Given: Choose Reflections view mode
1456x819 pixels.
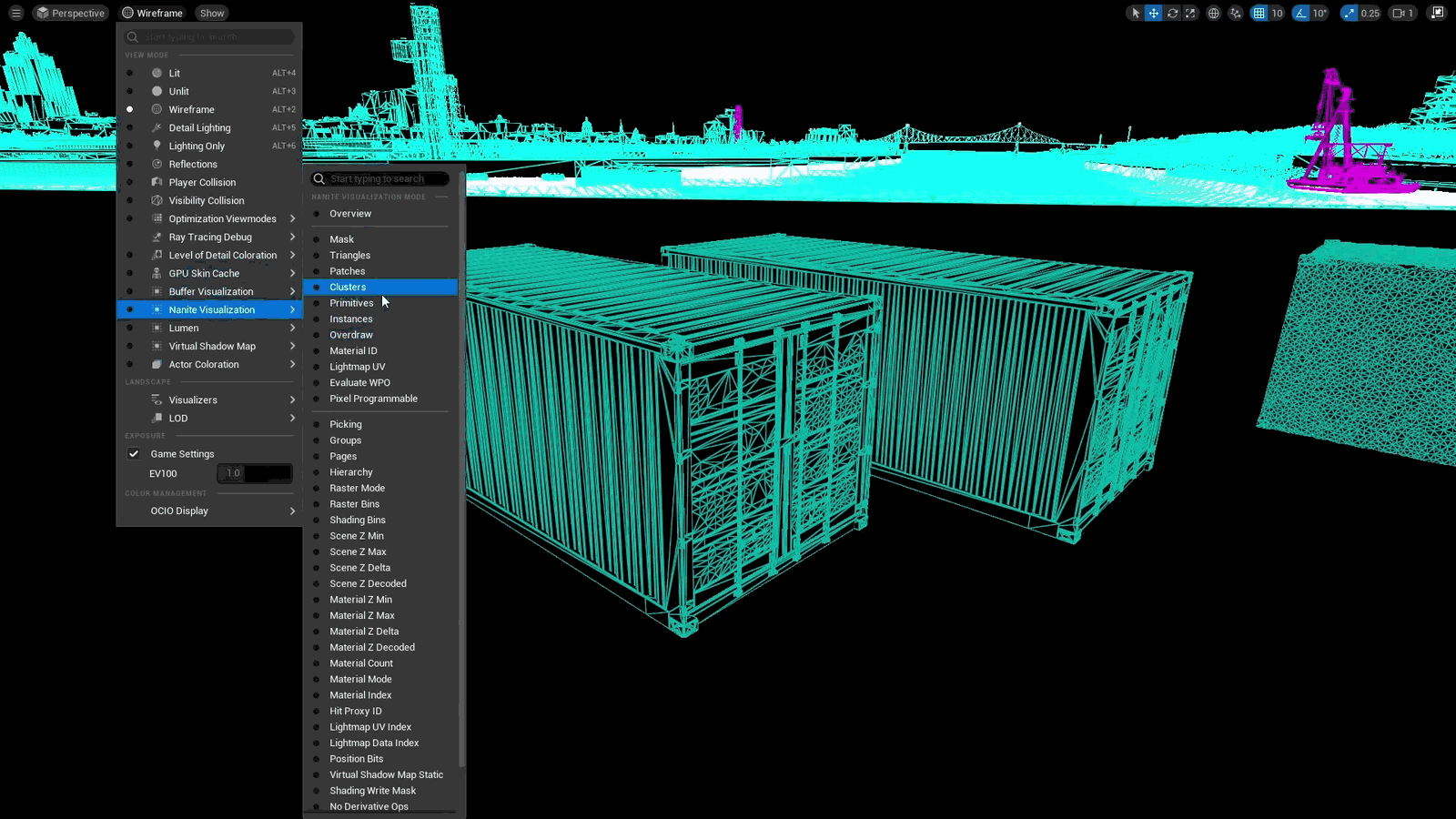Looking at the screenshot, I should click(209, 164).
